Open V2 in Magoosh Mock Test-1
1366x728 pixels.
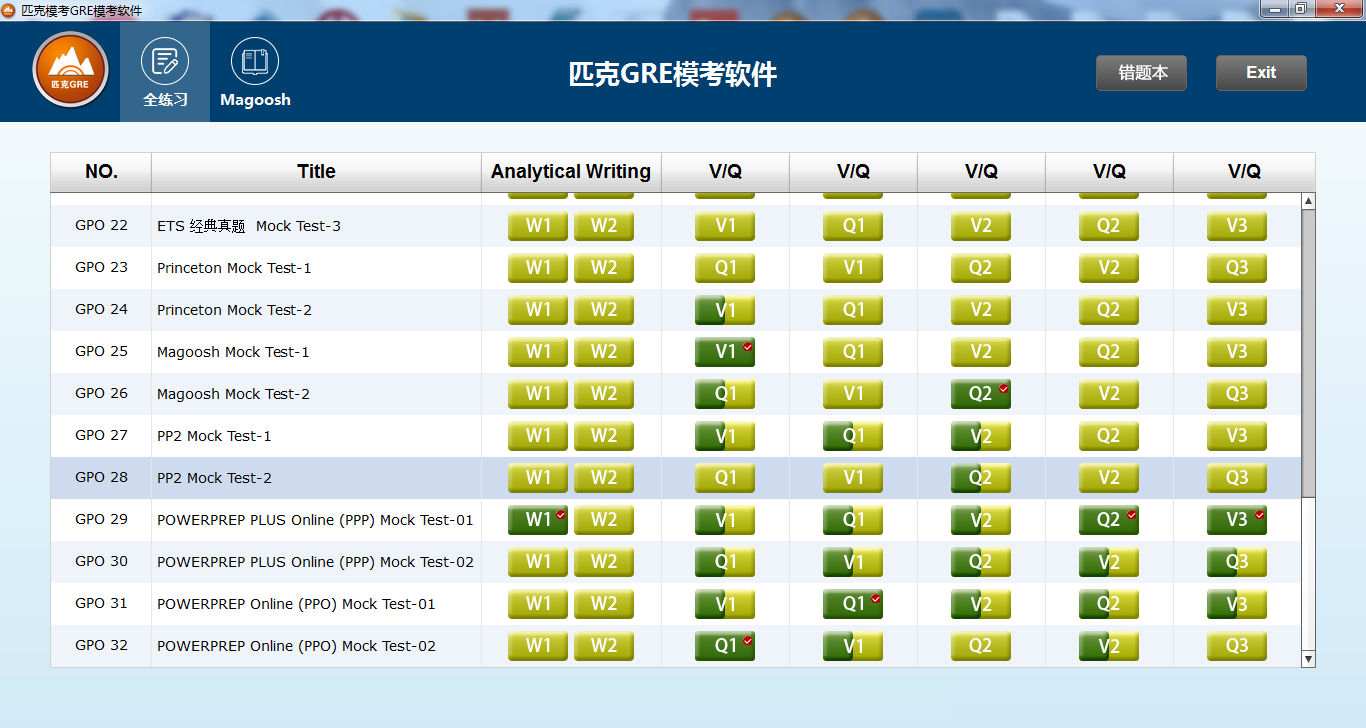tap(981, 352)
